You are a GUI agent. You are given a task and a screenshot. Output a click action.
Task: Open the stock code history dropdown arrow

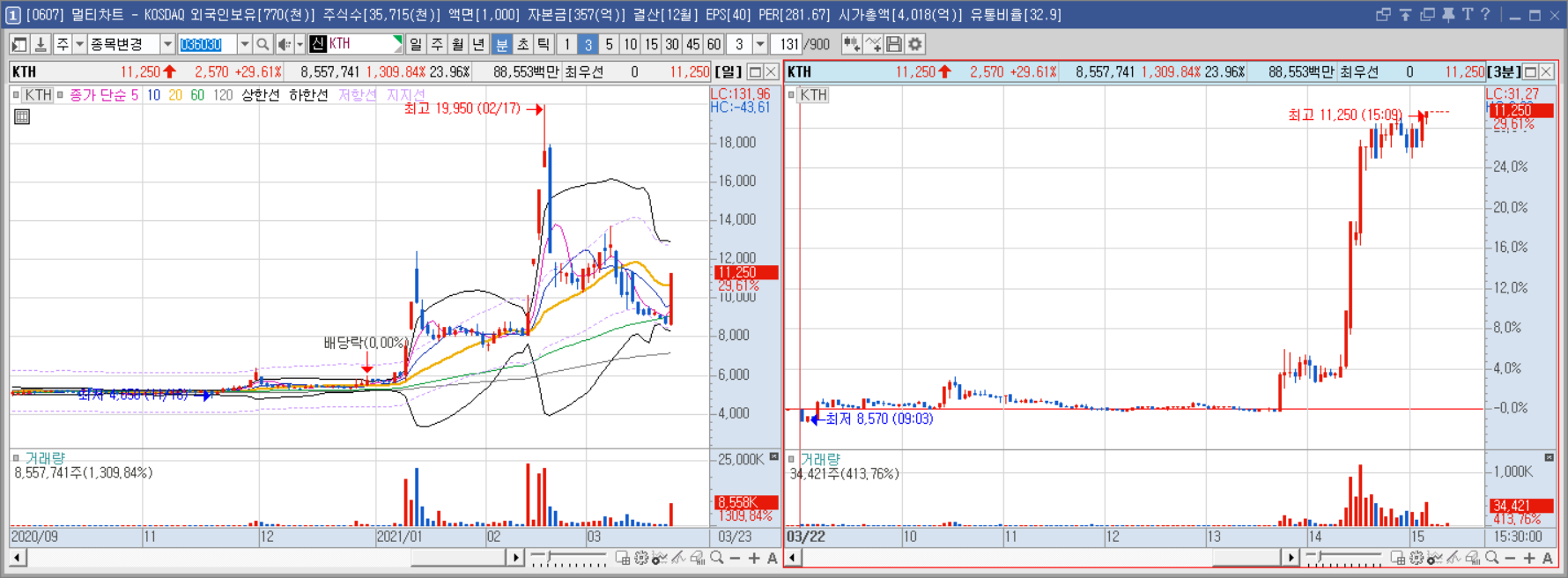point(244,44)
